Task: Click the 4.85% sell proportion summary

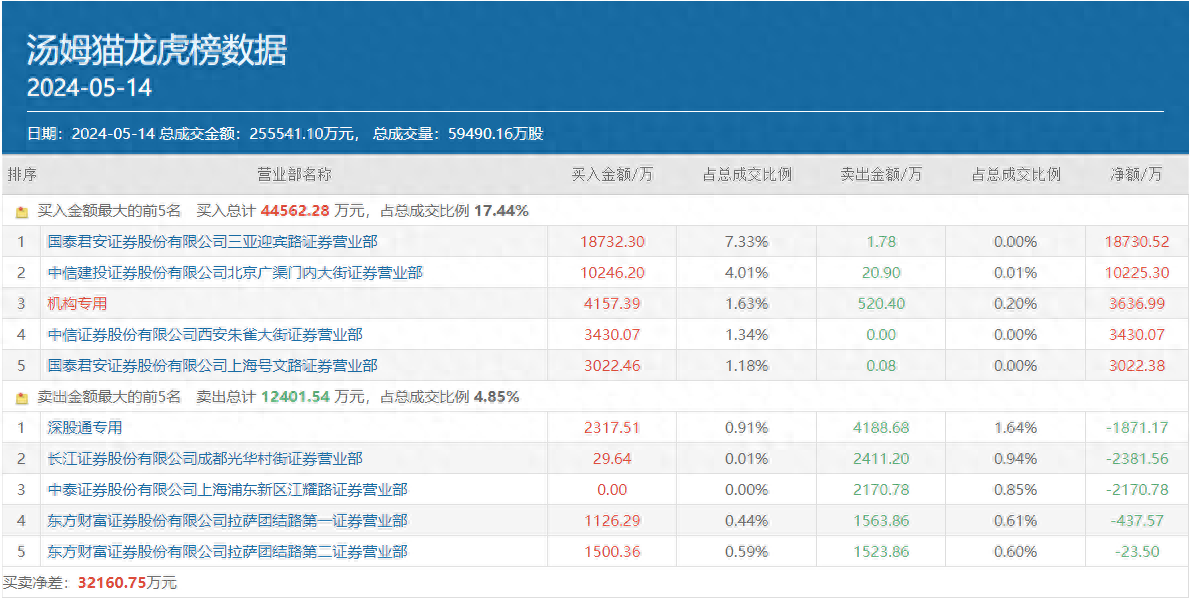Action: coord(497,397)
